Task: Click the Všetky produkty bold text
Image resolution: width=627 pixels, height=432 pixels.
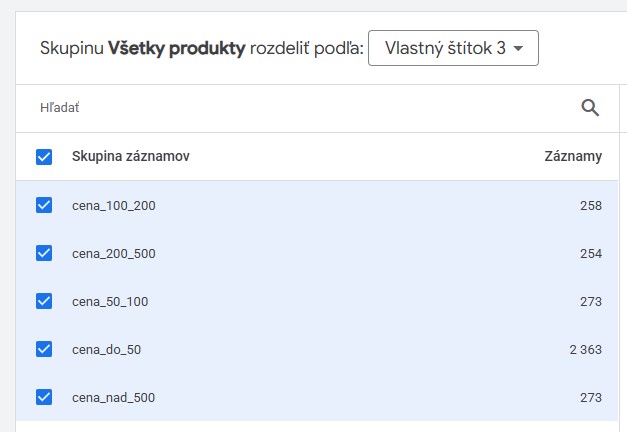Action: point(176,48)
